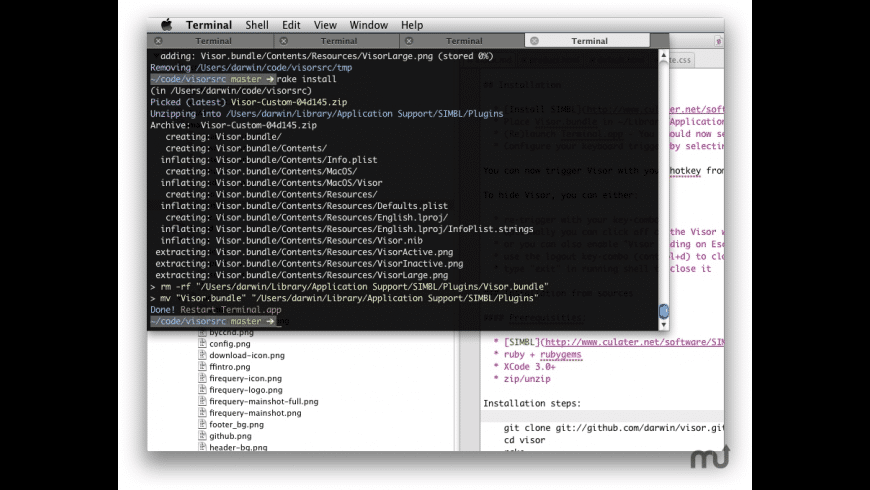Click the terminal scrollbar down arrow
This screenshot has width=870, height=490.
(664, 325)
